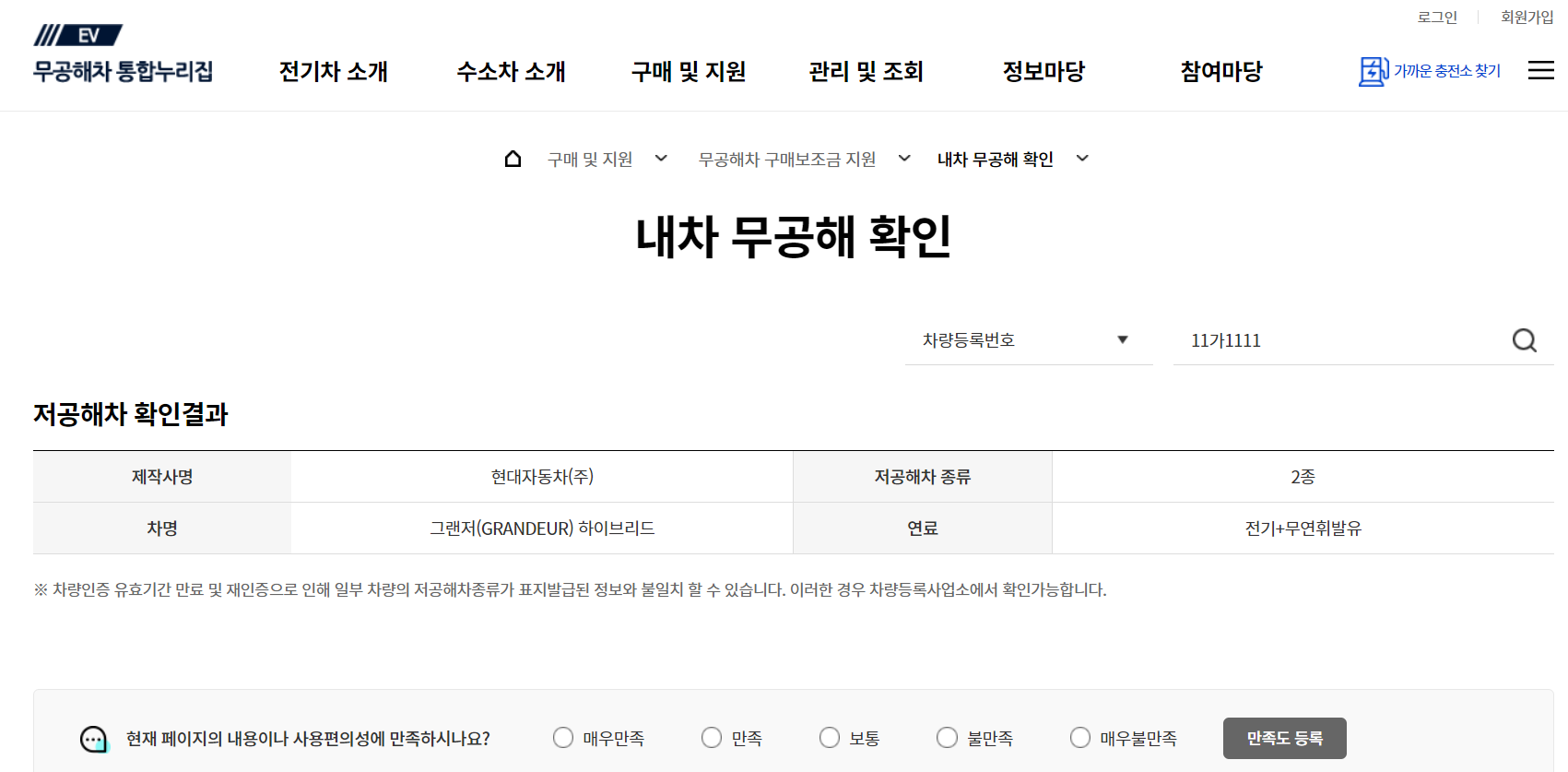This screenshot has width=1568, height=772.
Task: Open the 수소차 소개 menu
Action: coord(511,71)
